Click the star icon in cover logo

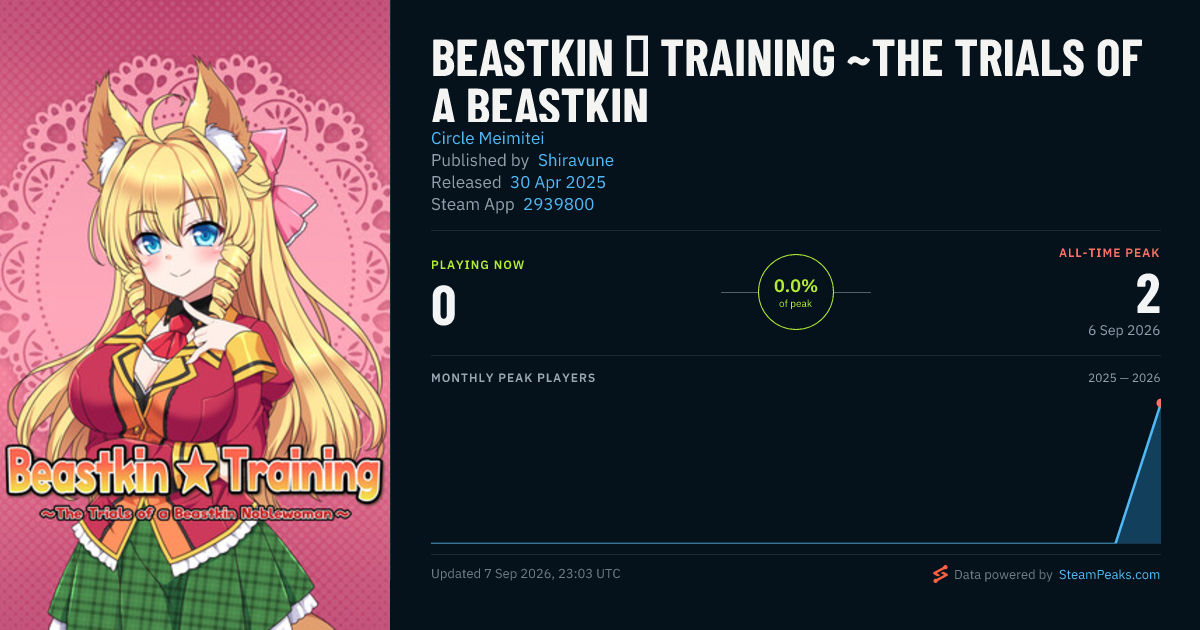(x=195, y=470)
